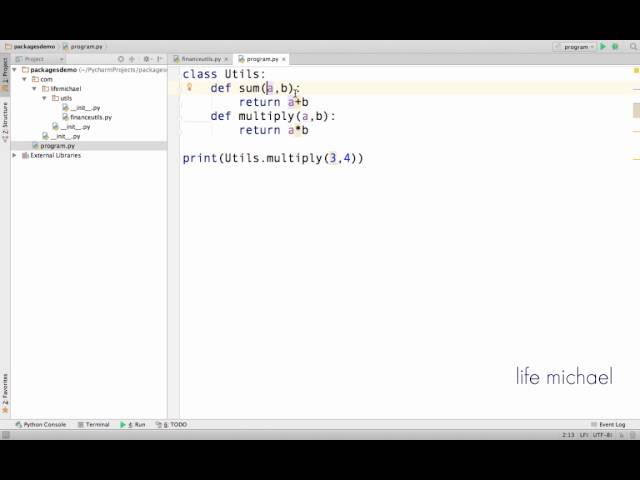Viewport: 640px width, 480px height.
Task: Toggle the Structure side tool window tab
Action: 5,122
